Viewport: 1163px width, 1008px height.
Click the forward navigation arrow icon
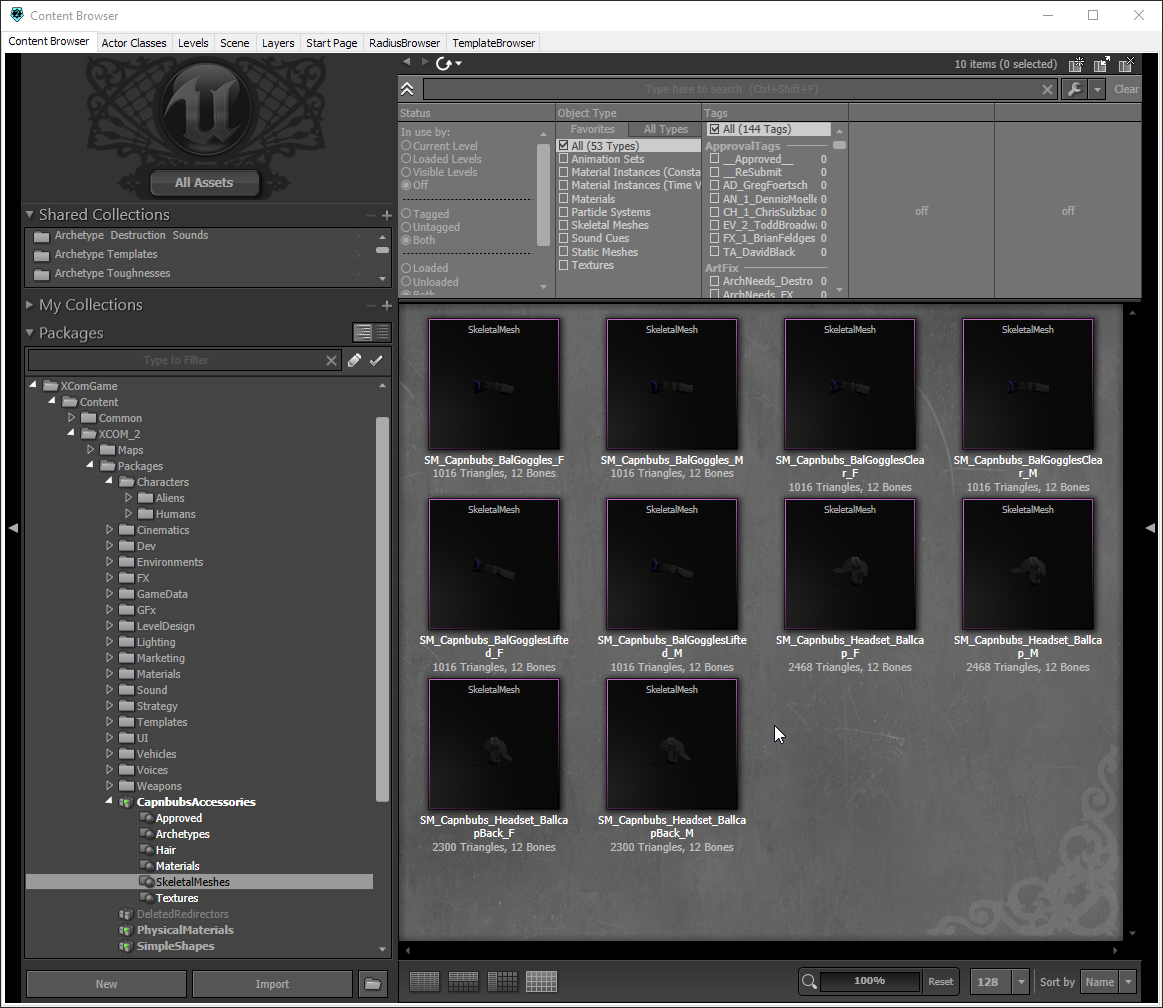pyautogui.click(x=424, y=62)
